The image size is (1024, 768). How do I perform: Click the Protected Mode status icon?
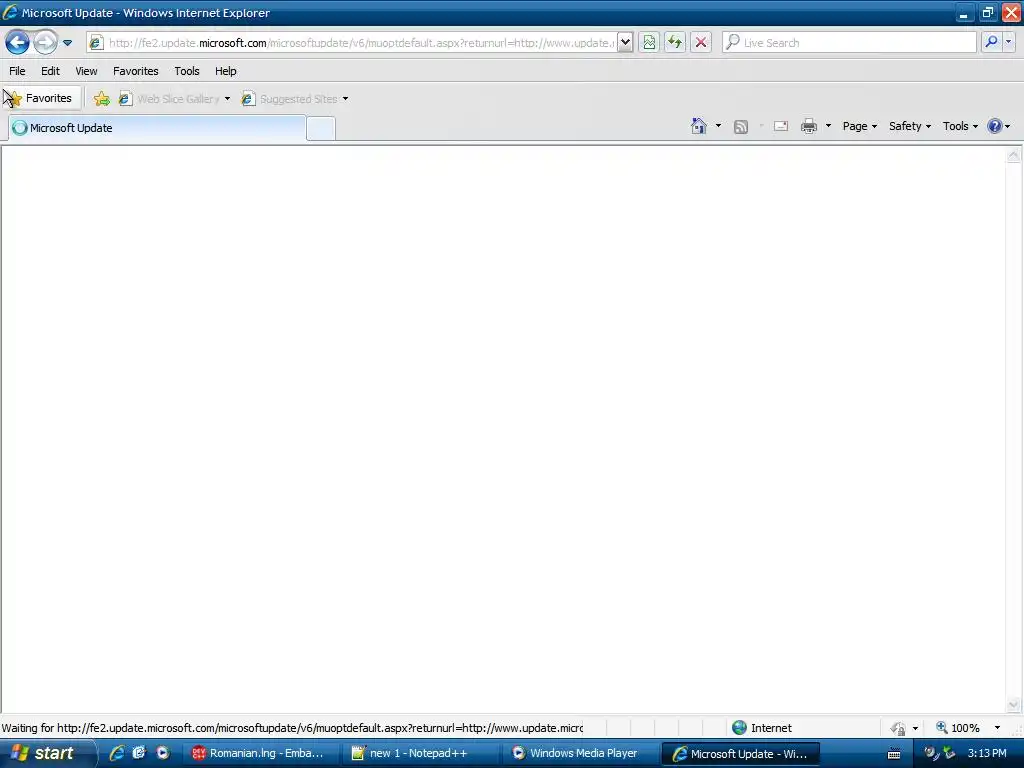click(x=899, y=728)
